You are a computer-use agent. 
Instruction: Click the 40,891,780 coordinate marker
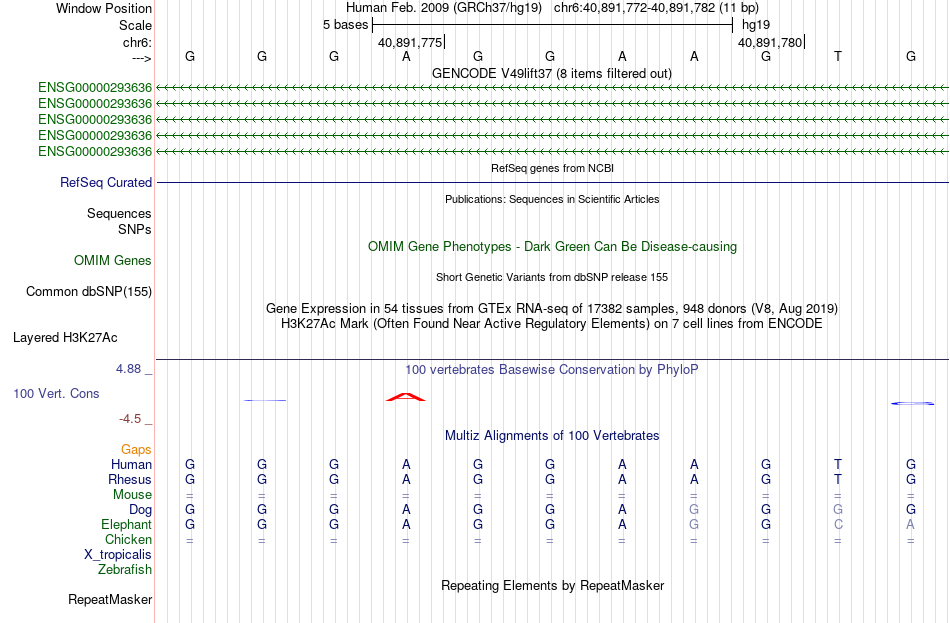point(770,42)
